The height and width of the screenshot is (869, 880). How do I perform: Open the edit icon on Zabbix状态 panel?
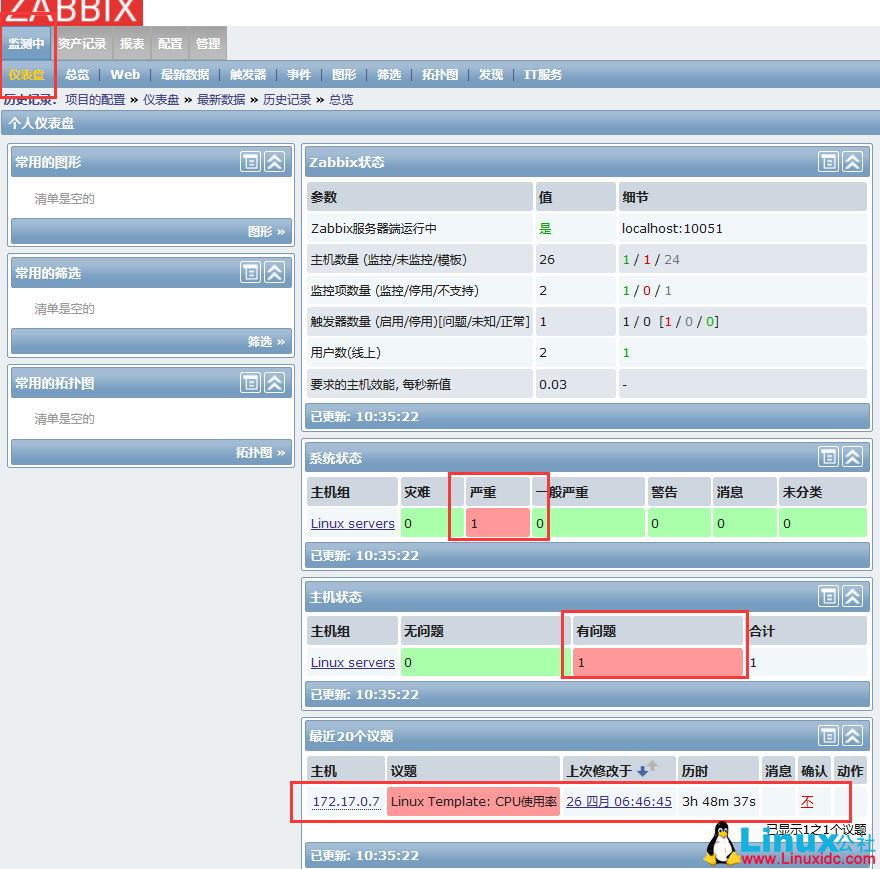(828, 161)
